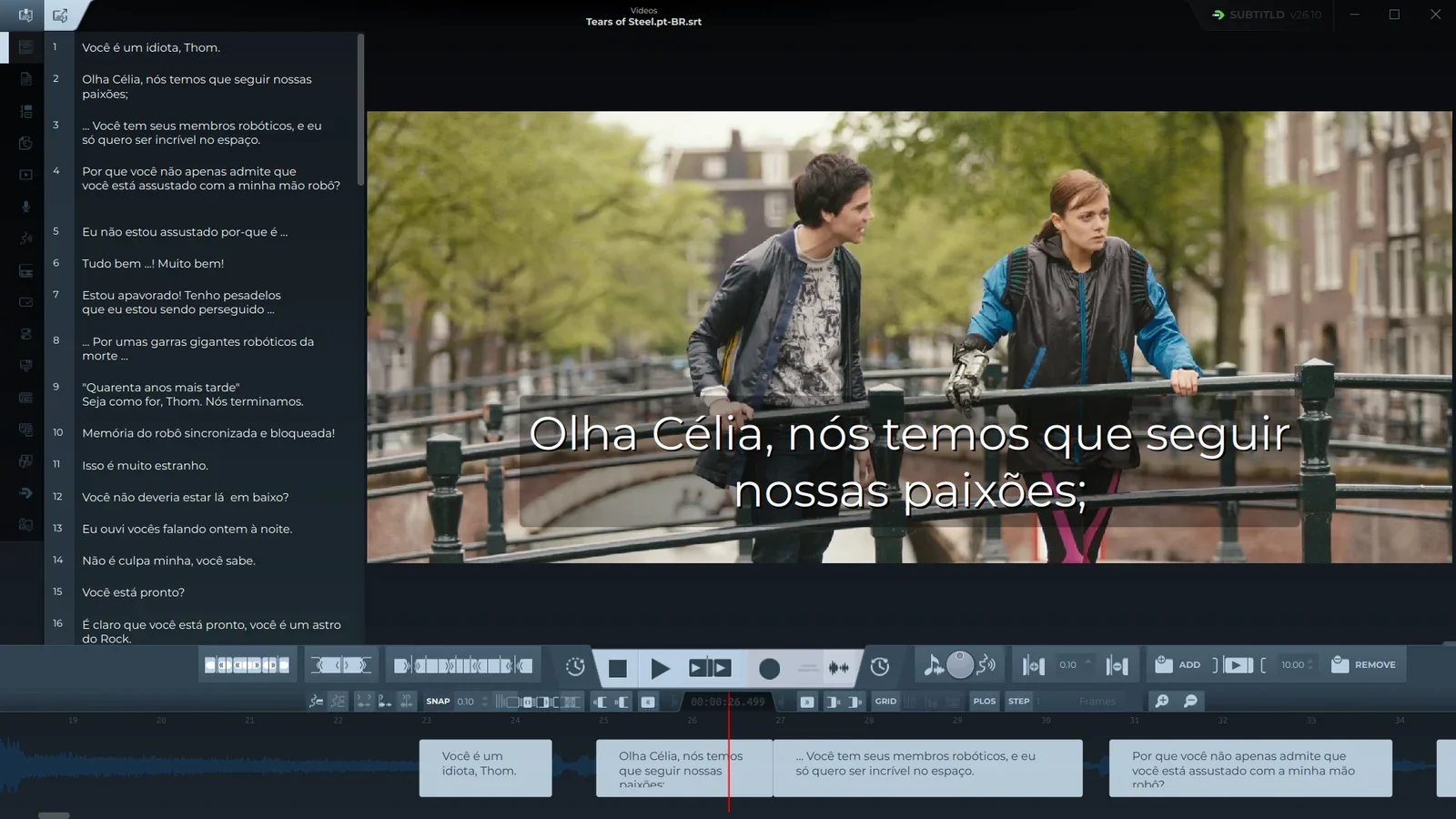Click the REMOVE subtitle button
Screen dimensions: 1456x819
(x=1363, y=664)
